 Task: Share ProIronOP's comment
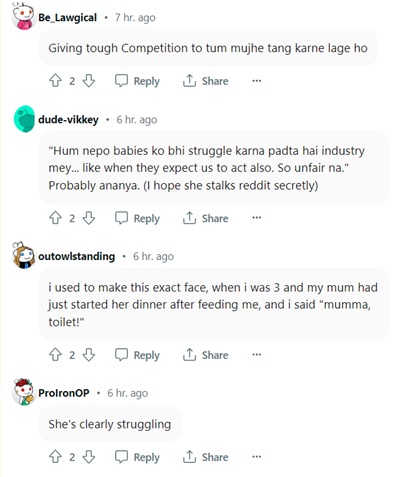click(206, 457)
